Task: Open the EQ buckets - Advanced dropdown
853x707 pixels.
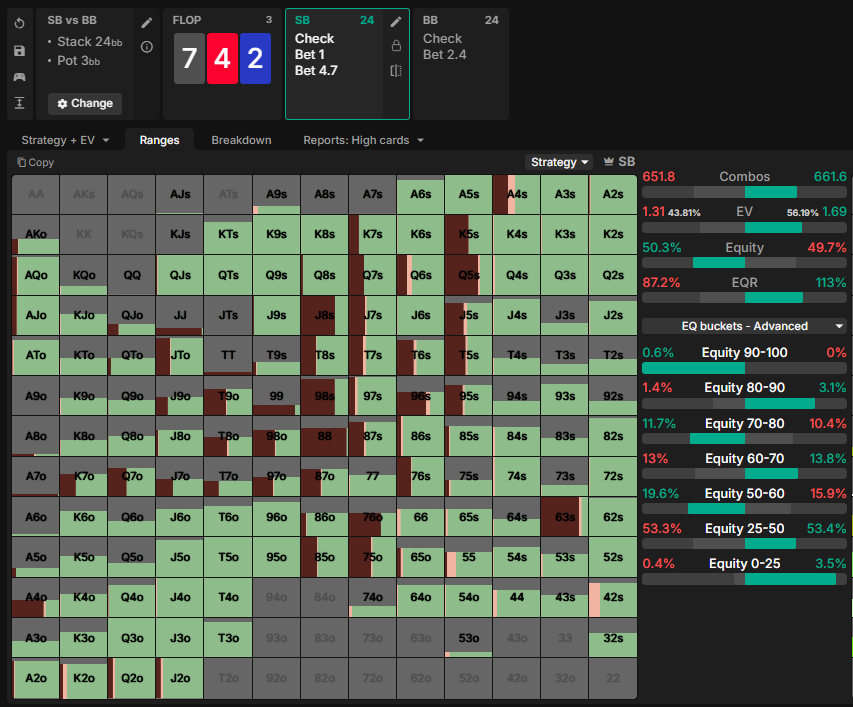Action: point(744,326)
